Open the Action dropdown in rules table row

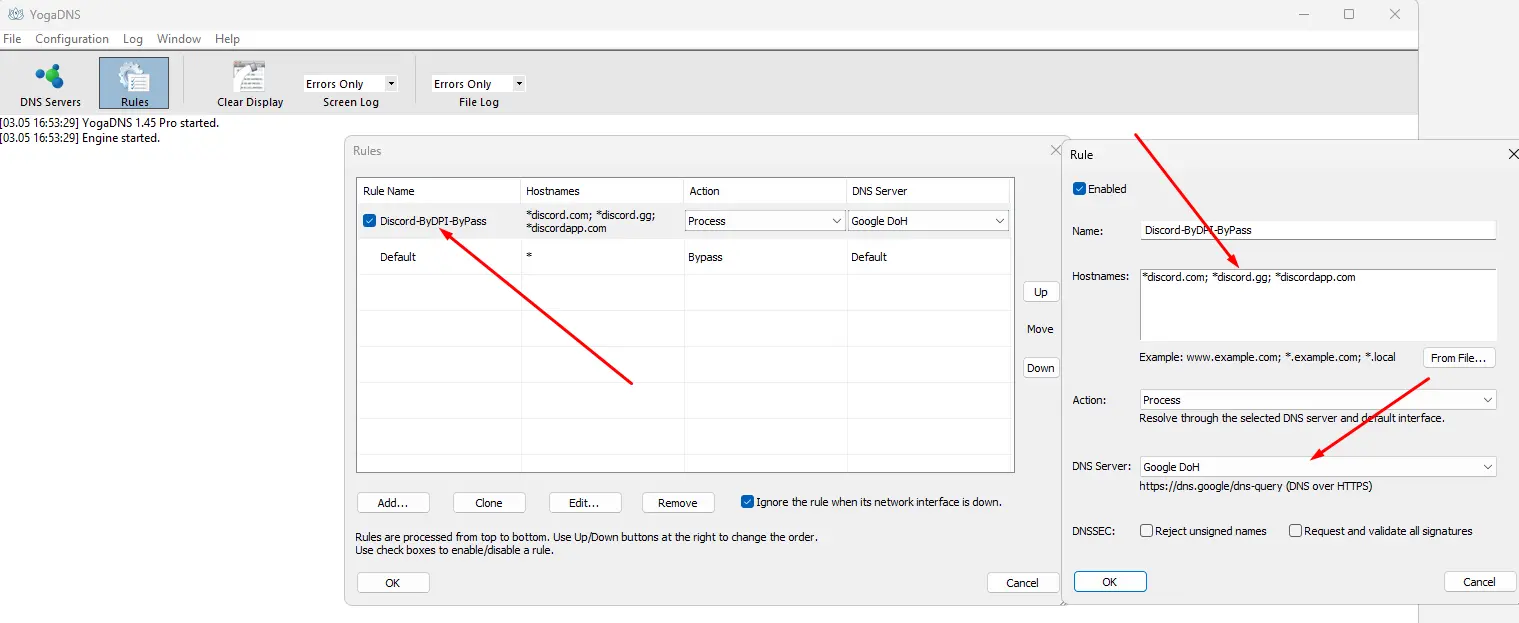(x=765, y=221)
